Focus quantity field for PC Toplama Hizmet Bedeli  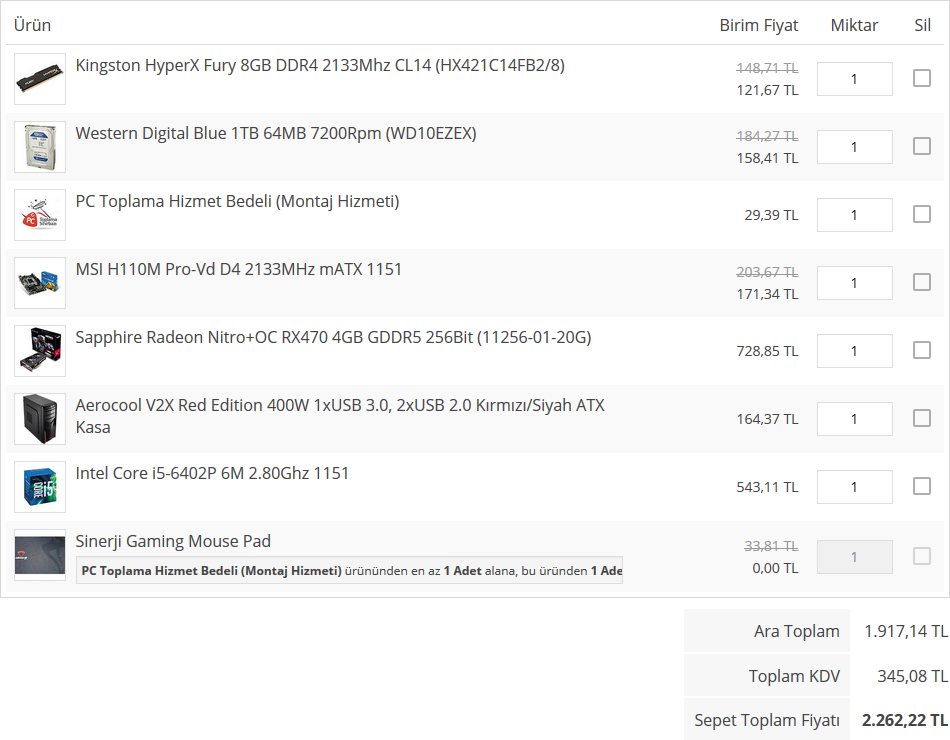[x=854, y=215]
